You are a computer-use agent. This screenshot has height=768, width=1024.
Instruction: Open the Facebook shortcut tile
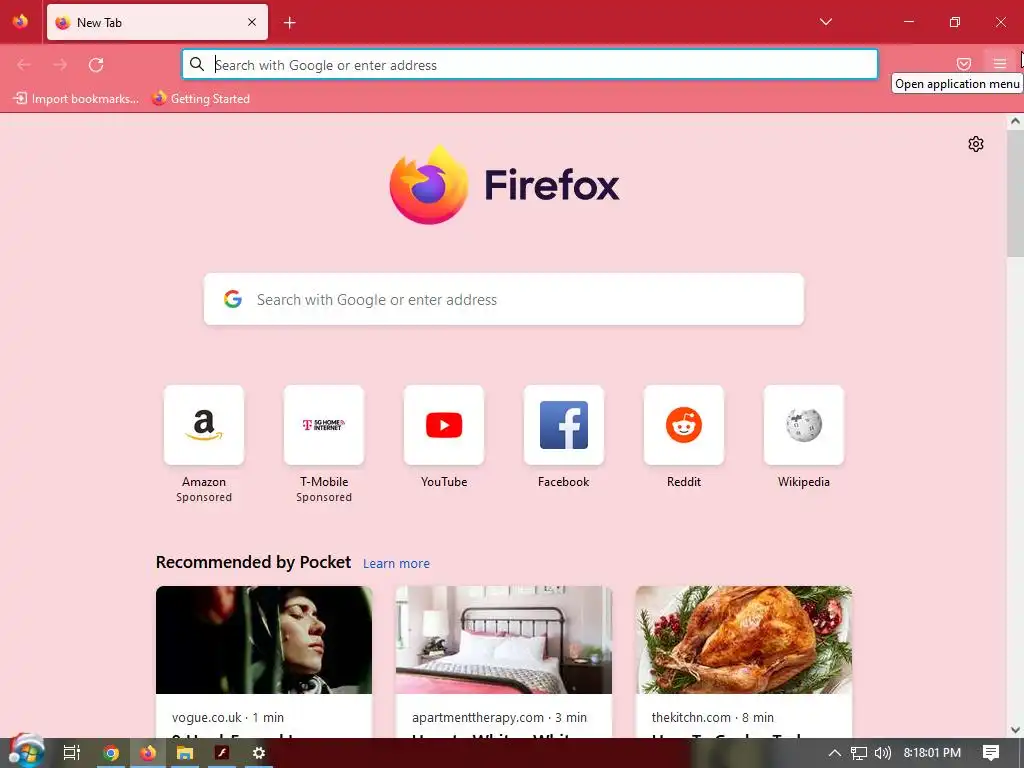tap(564, 425)
